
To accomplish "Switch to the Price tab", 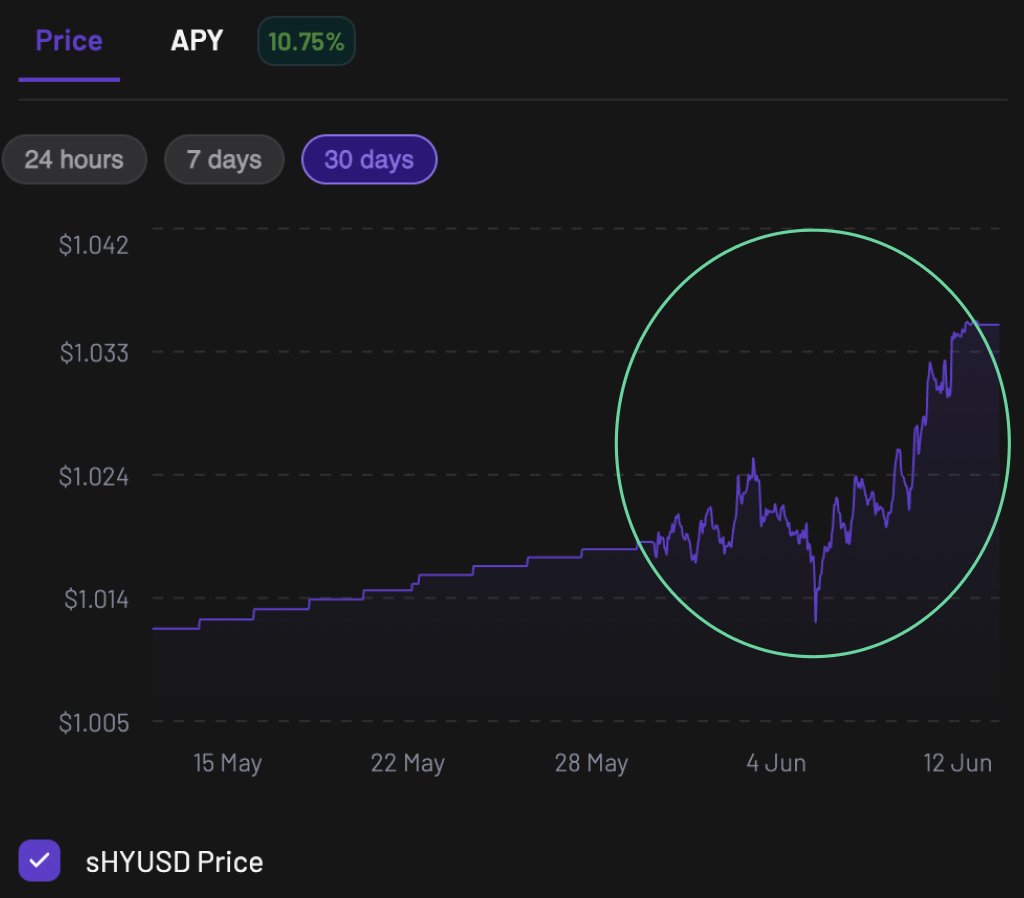I will [69, 40].
